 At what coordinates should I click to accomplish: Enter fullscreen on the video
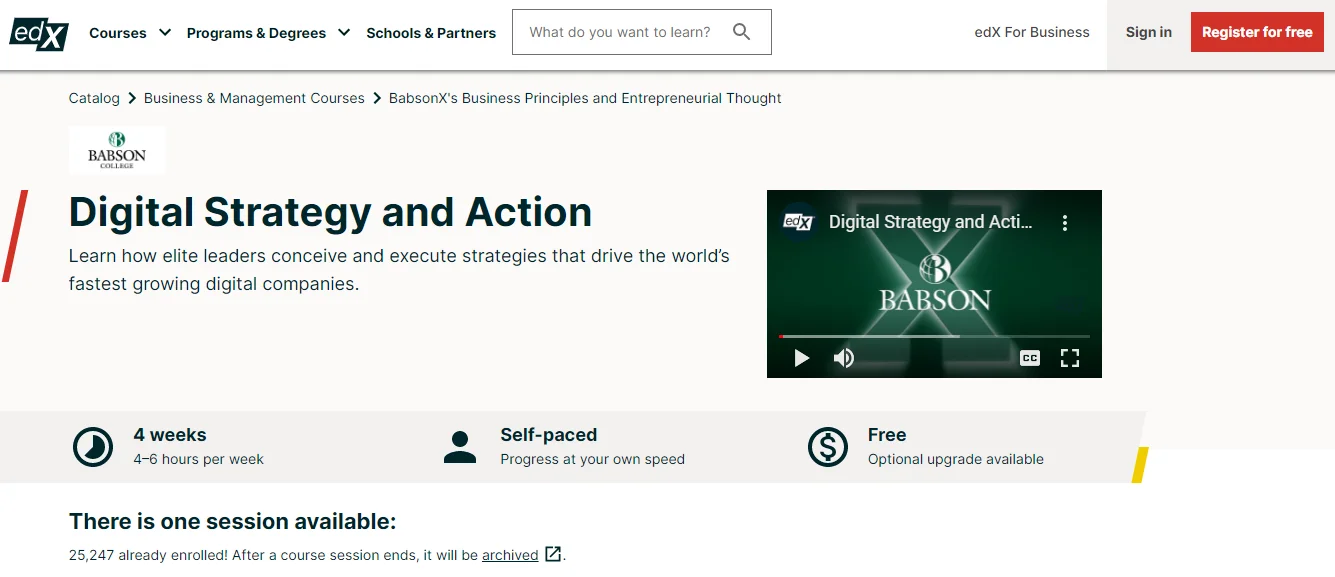(1070, 358)
